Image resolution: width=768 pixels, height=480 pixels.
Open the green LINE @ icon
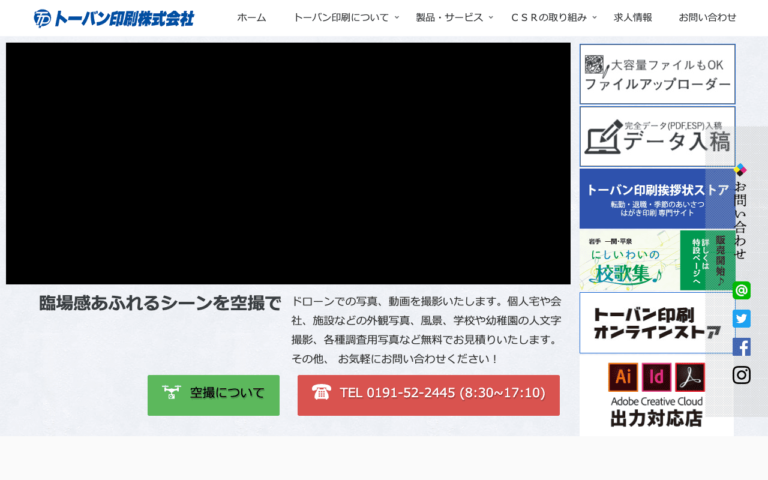tap(742, 290)
